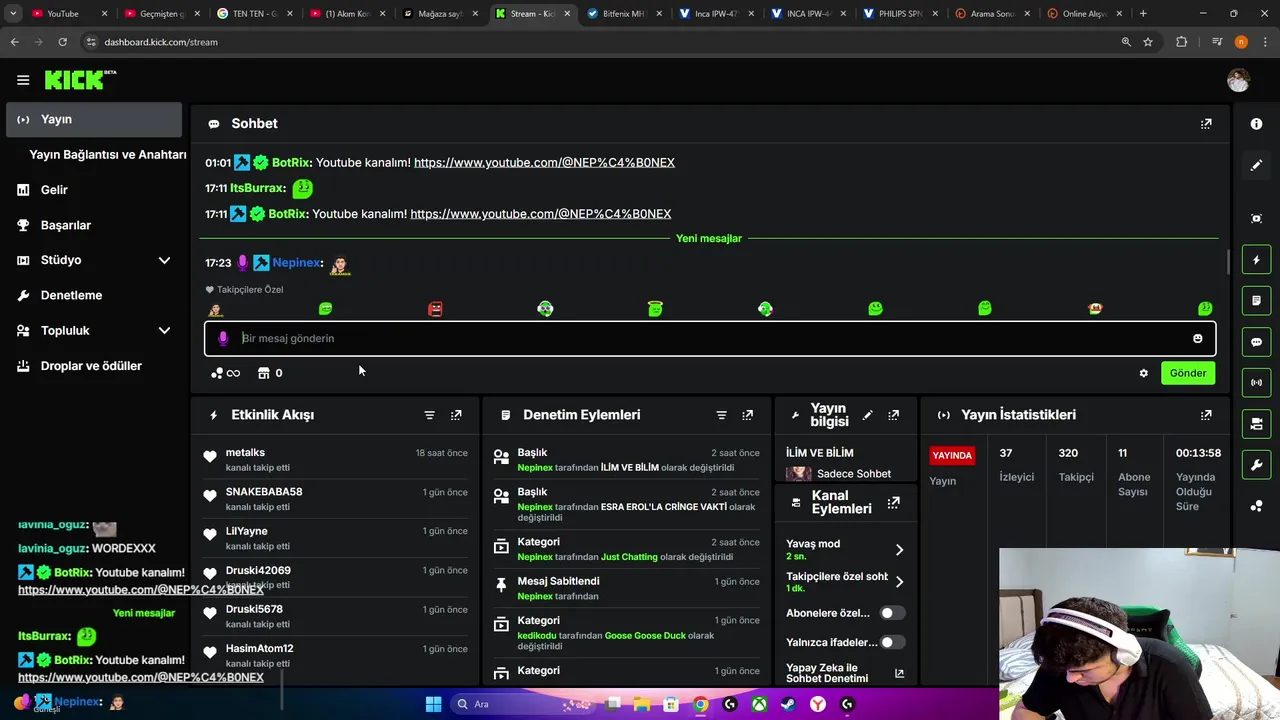The width and height of the screenshot is (1280, 720).
Task: Pop out the Yayın bilgisi panel
Action: [893, 415]
